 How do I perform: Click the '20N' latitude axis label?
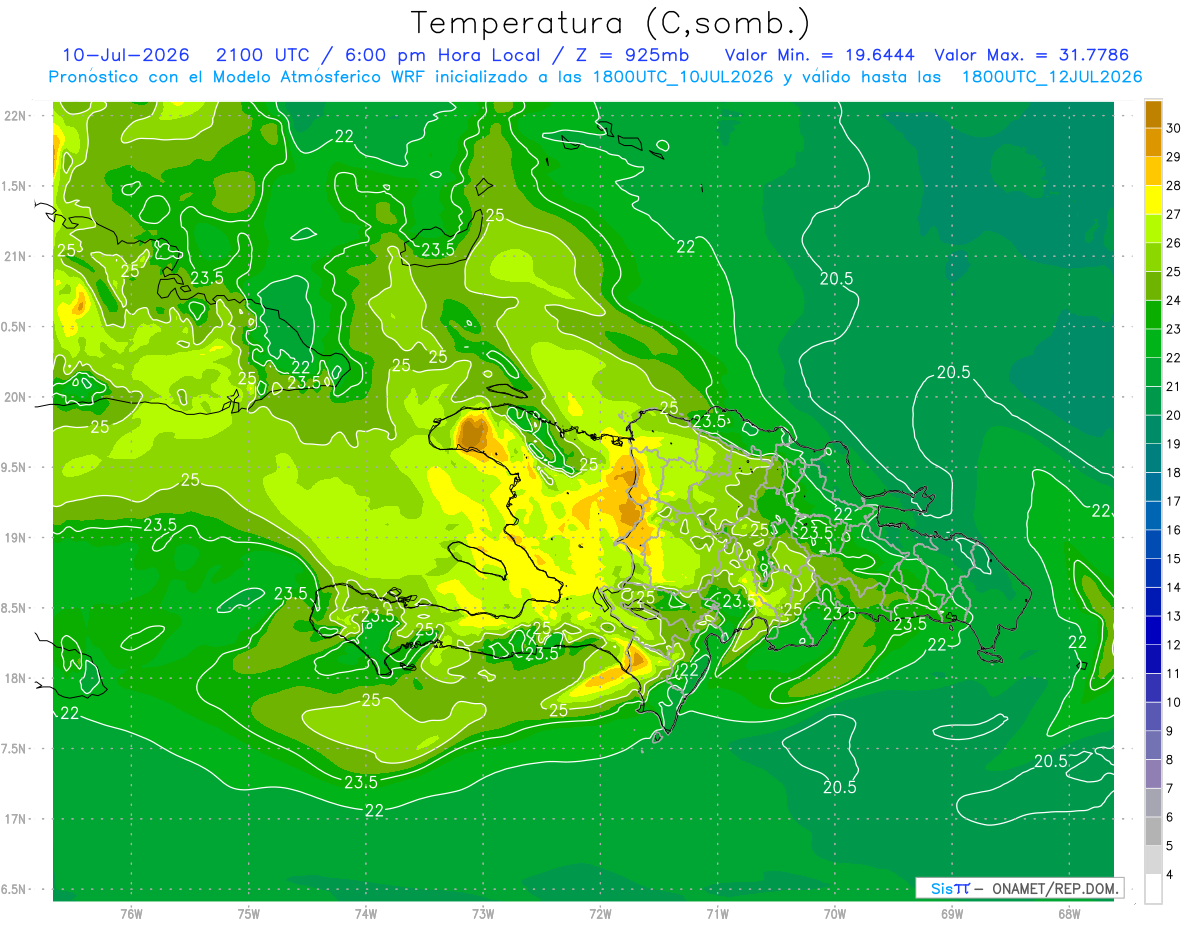(x=16, y=397)
